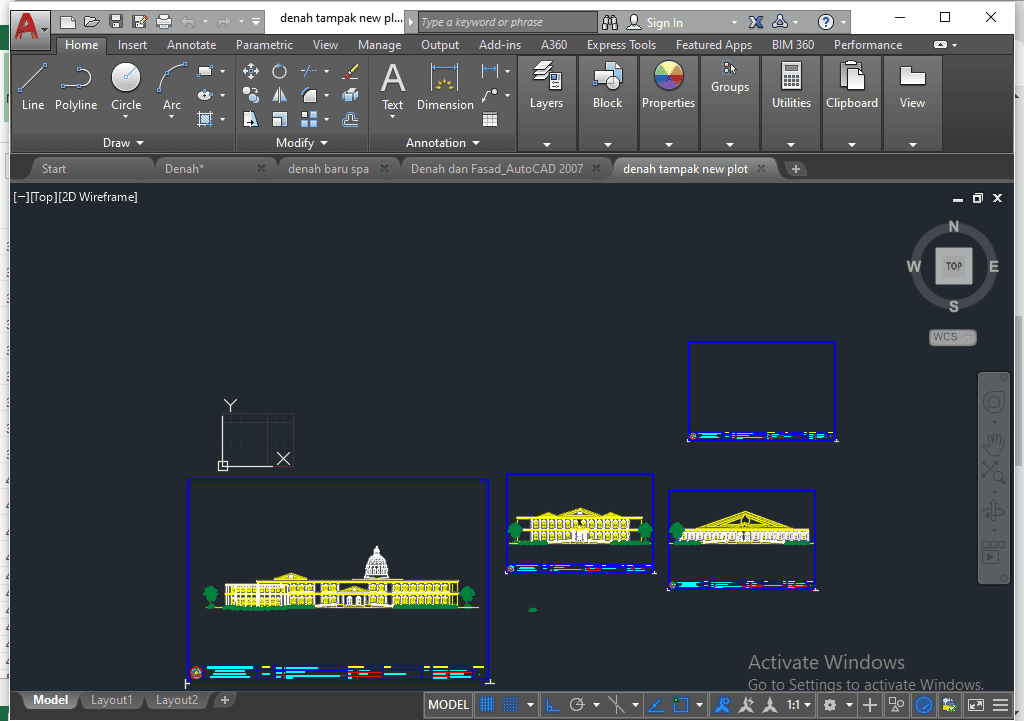Click the MODEL space button

tap(448, 705)
